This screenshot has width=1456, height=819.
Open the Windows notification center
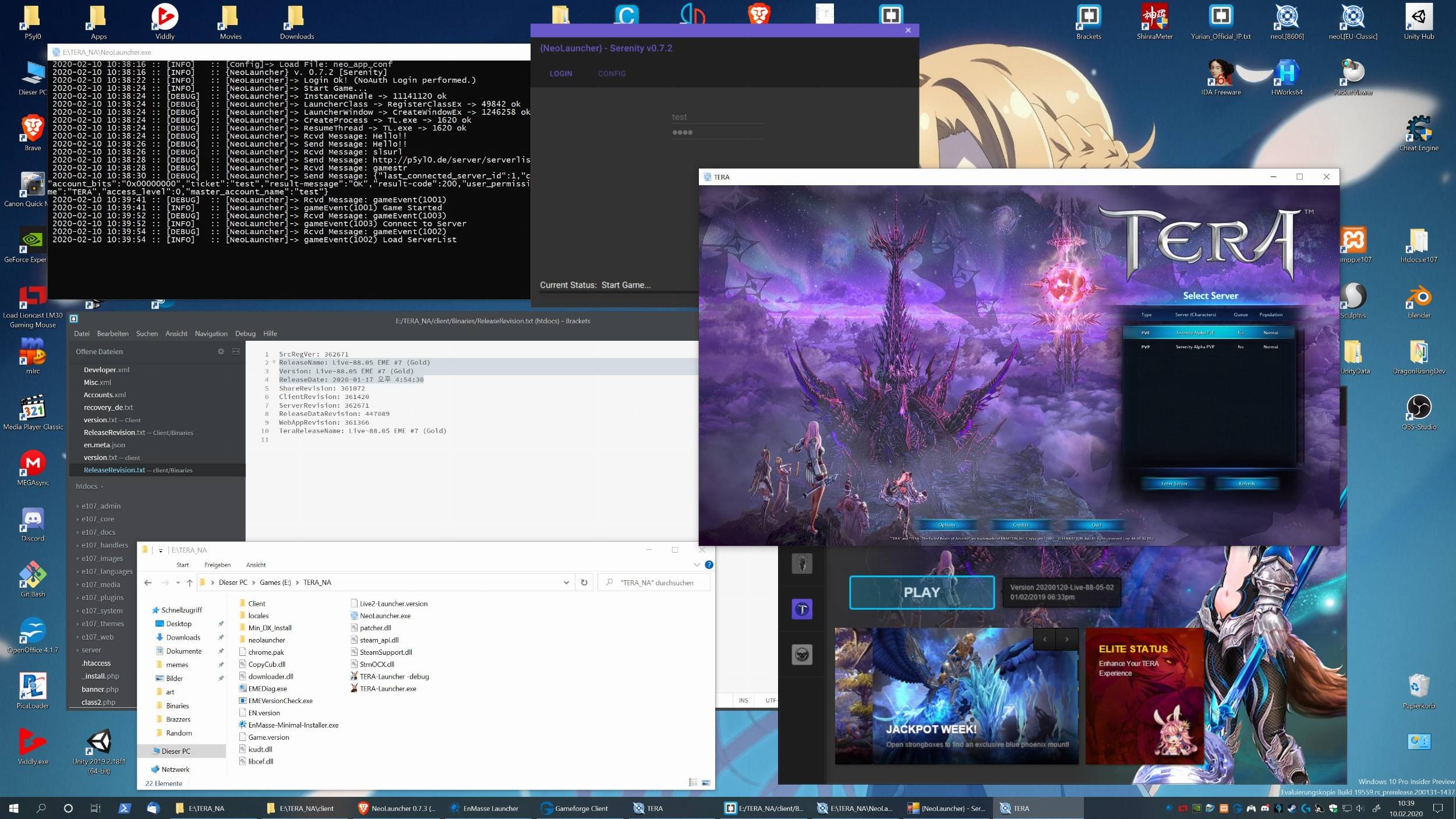pos(1439,808)
